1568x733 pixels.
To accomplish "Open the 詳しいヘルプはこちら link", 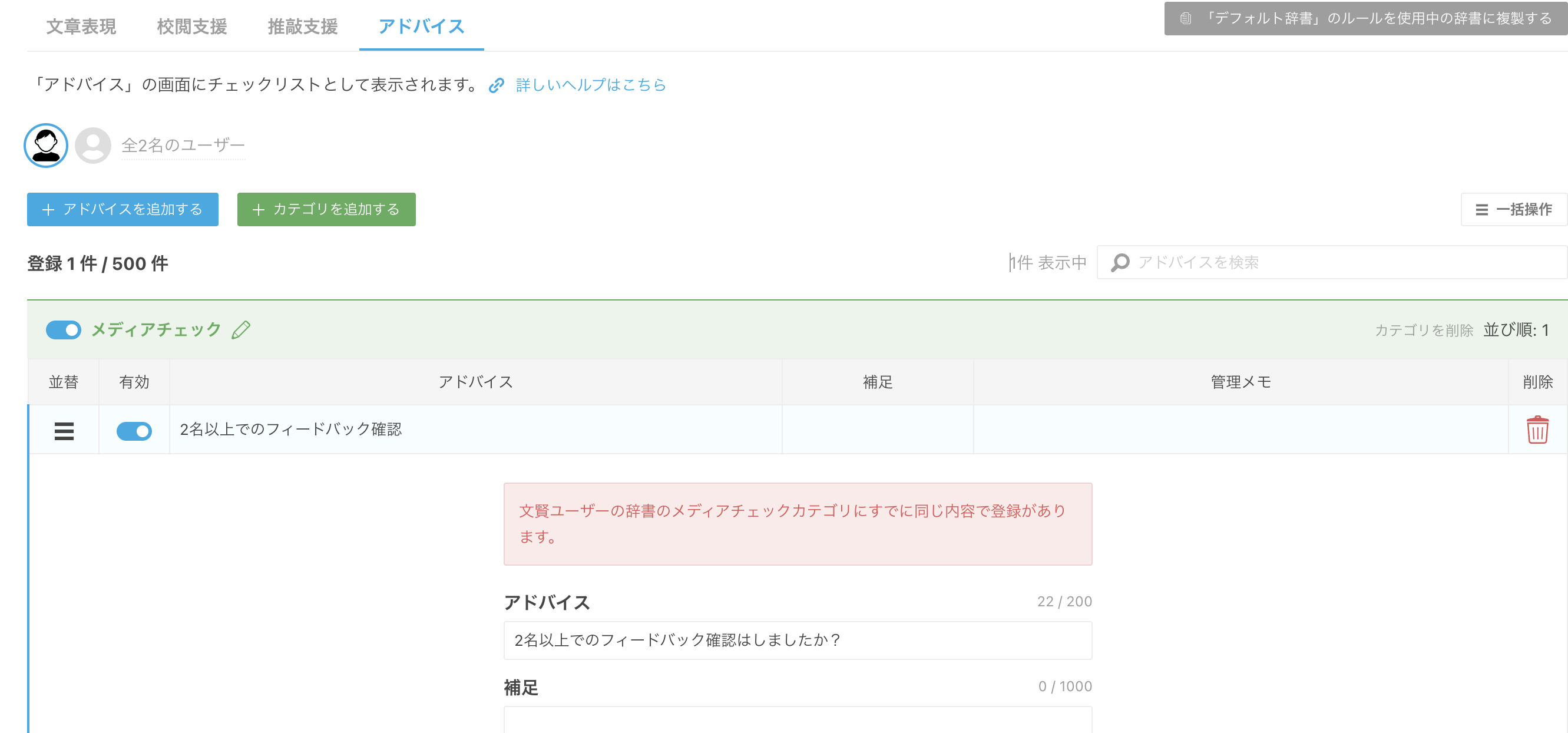I will click(590, 85).
